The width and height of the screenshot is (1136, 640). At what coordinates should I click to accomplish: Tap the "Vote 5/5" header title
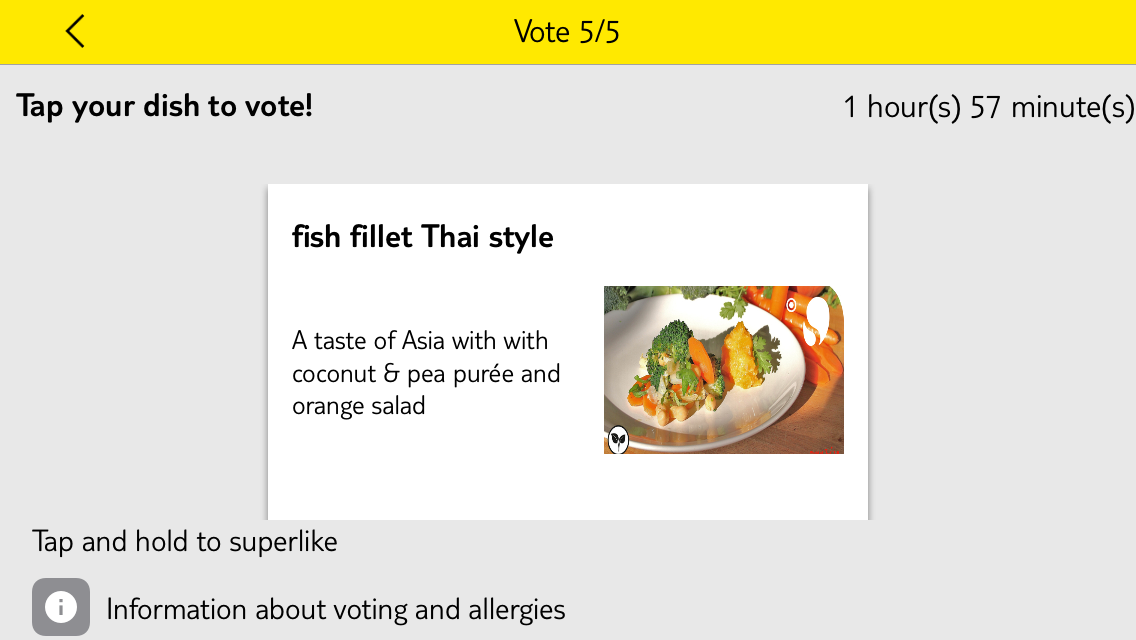click(567, 32)
